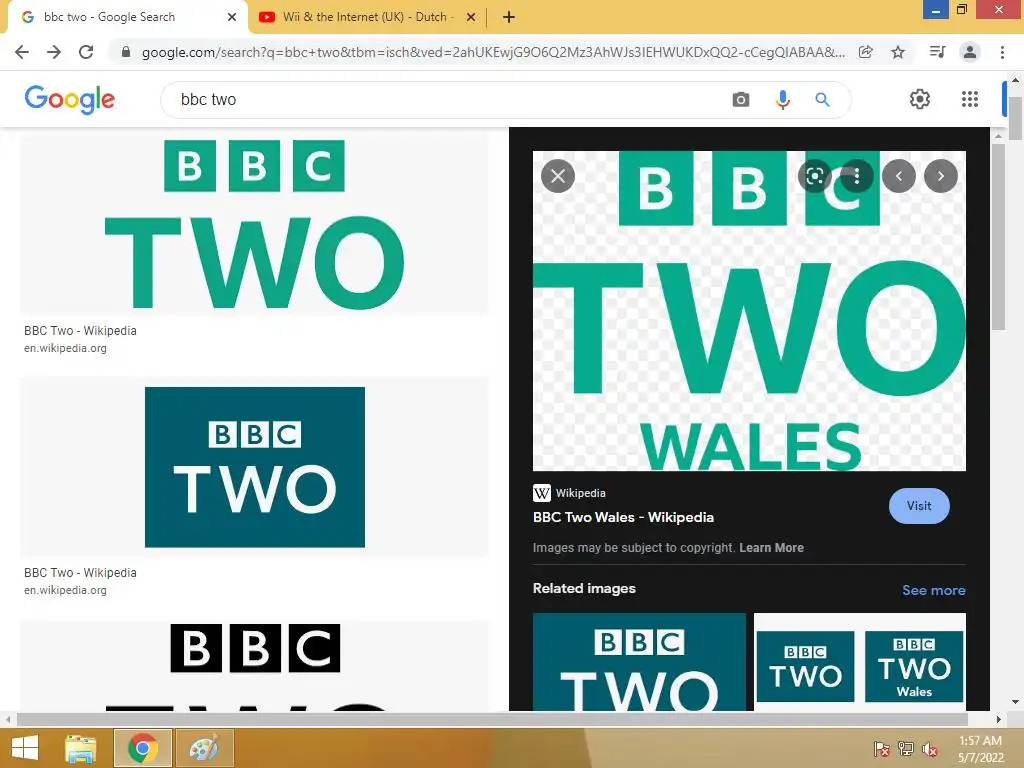This screenshot has height=768, width=1024.
Task: Open File Explorer from taskbar
Action: [x=80, y=748]
